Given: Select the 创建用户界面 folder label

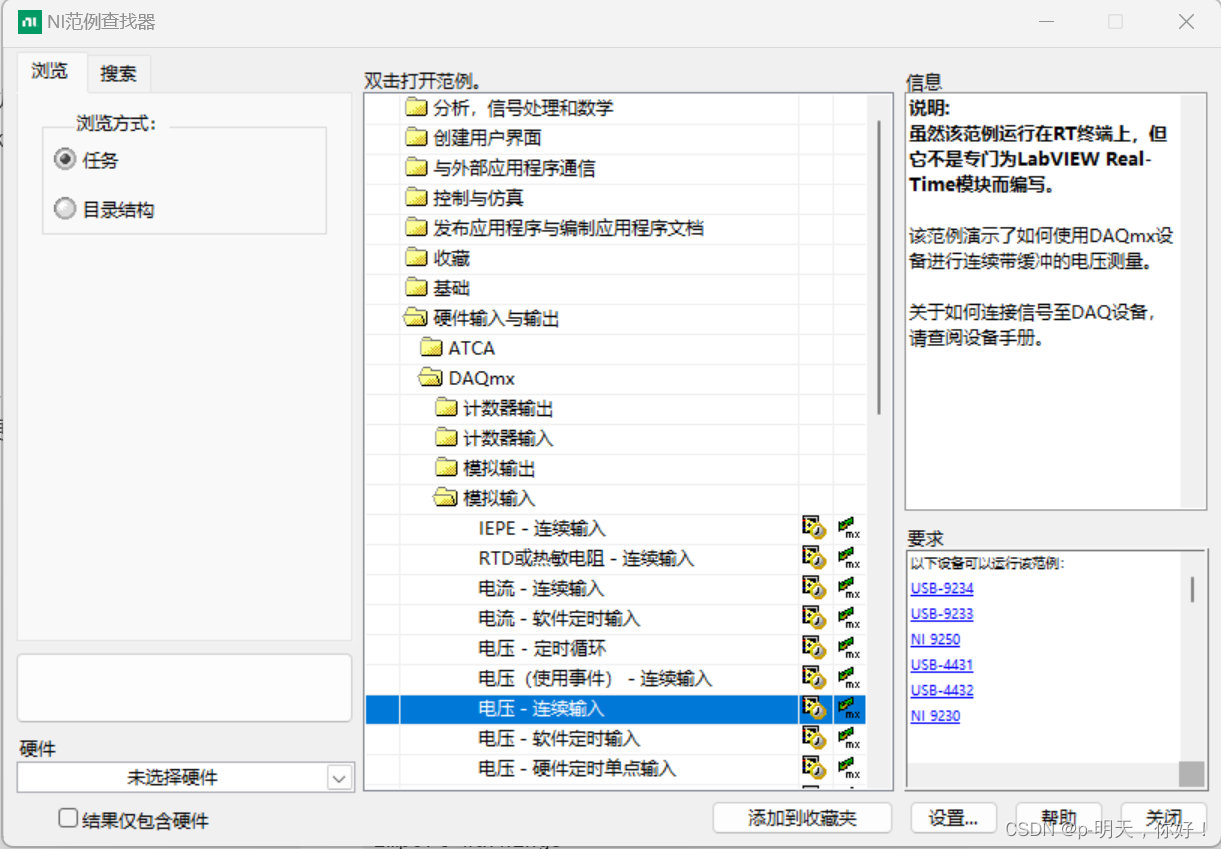Looking at the screenshot, I should (487, 138).
